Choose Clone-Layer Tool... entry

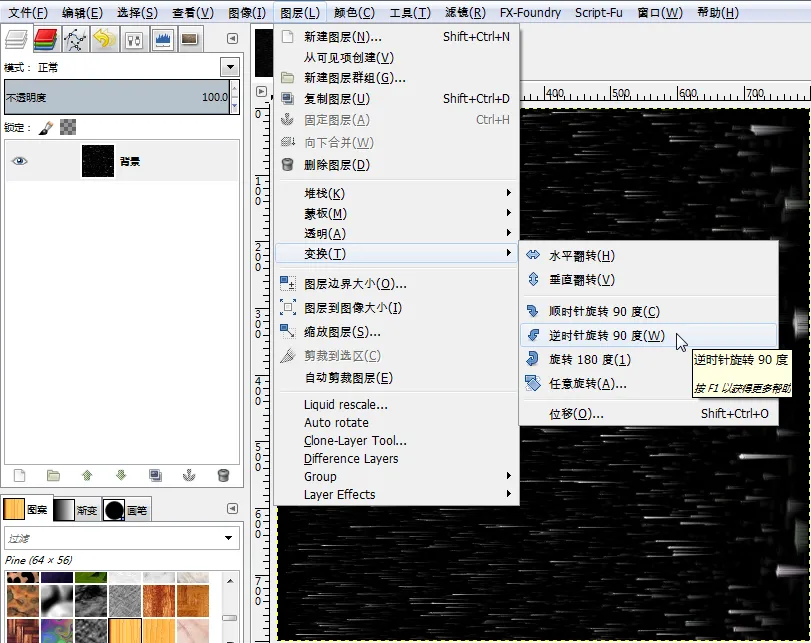396,441
